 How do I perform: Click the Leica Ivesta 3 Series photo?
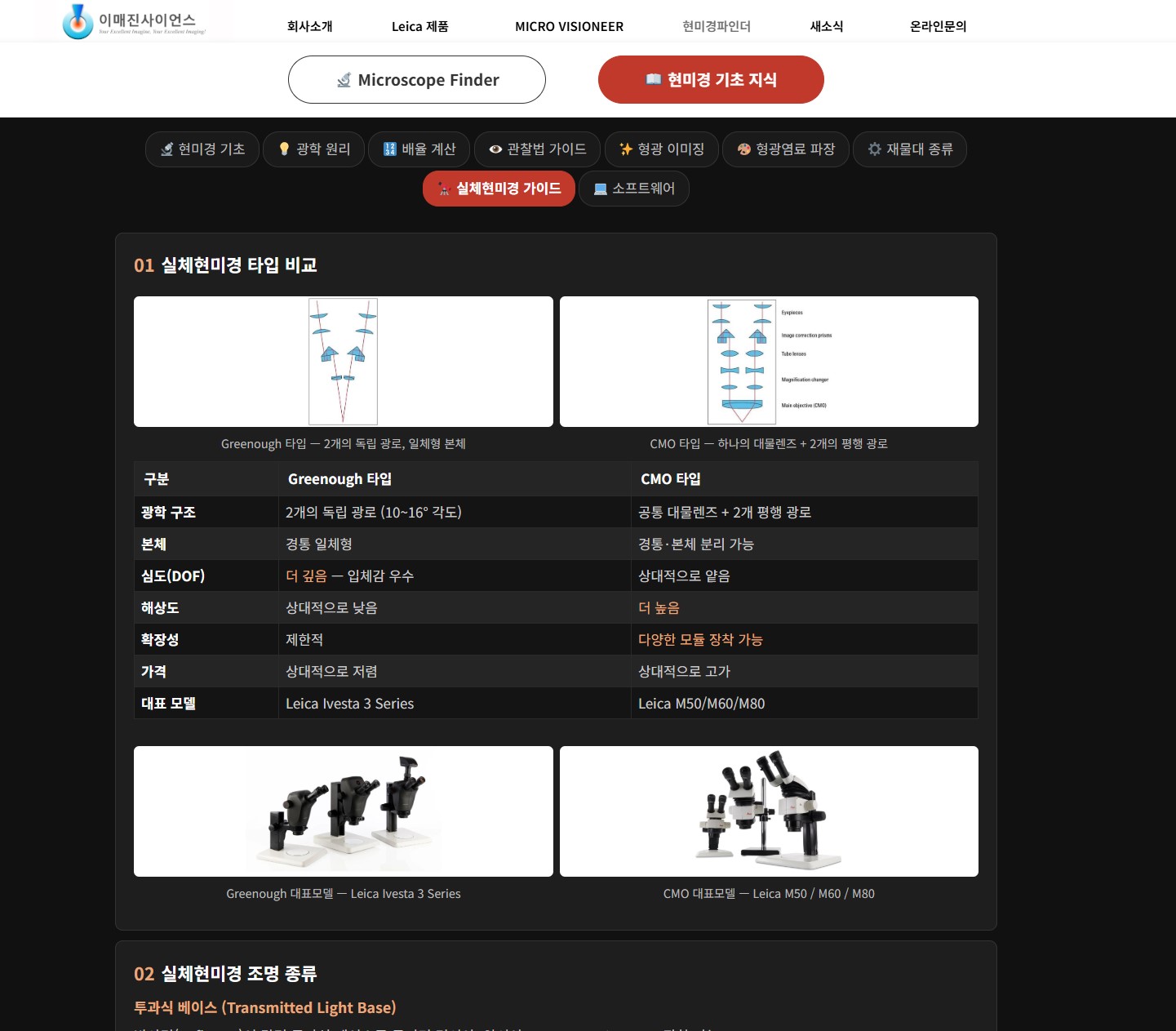[344, 811]
